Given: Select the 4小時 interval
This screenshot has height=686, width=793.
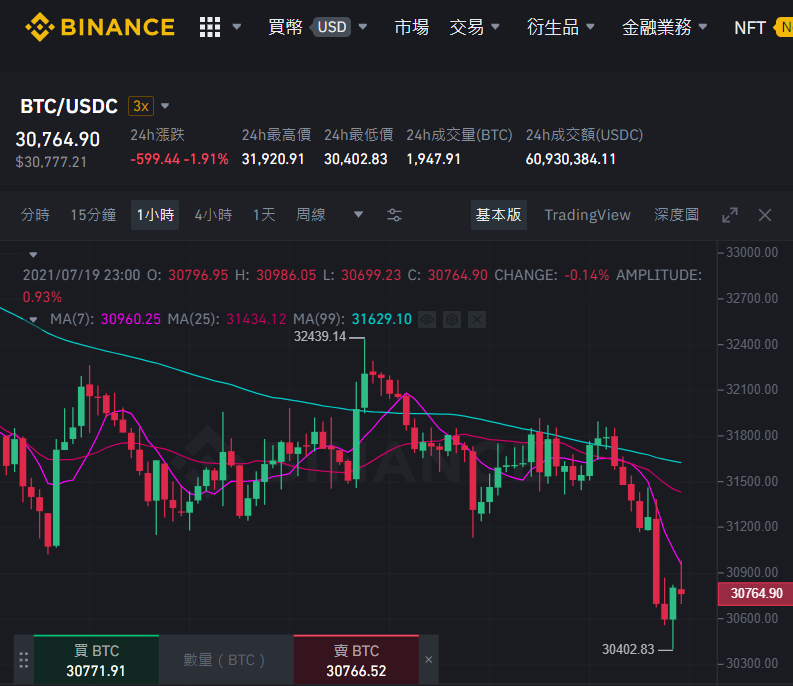Looking at the screenshot, I should tap(213, 215).
